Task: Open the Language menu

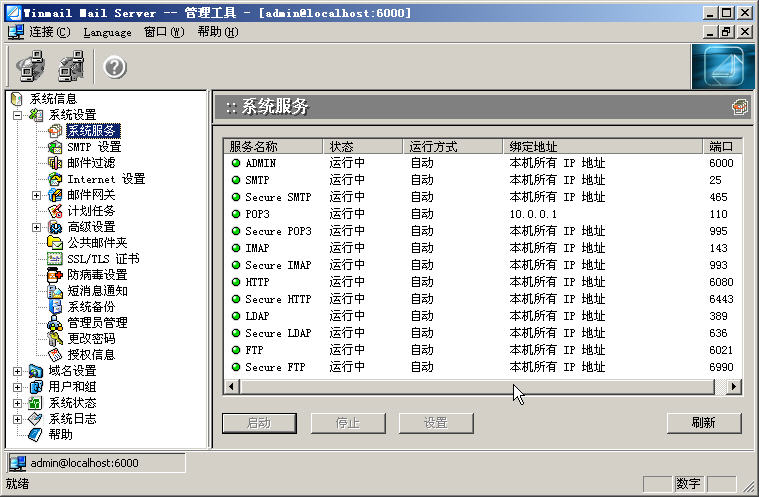Action: click(x=107, y=32)
